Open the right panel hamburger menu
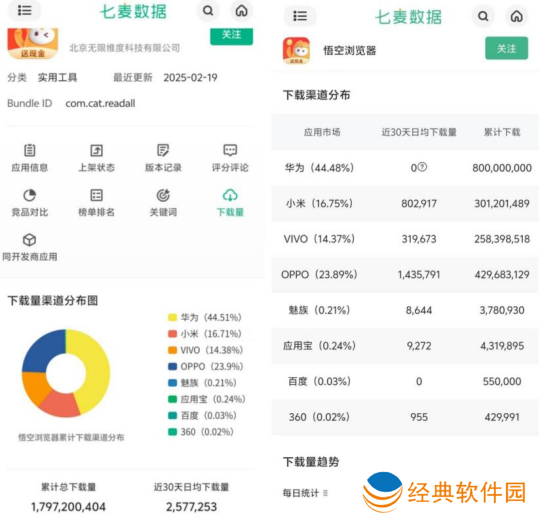This screenshot has width=544, height=518. pyautogui.click(x=300, y=16)
